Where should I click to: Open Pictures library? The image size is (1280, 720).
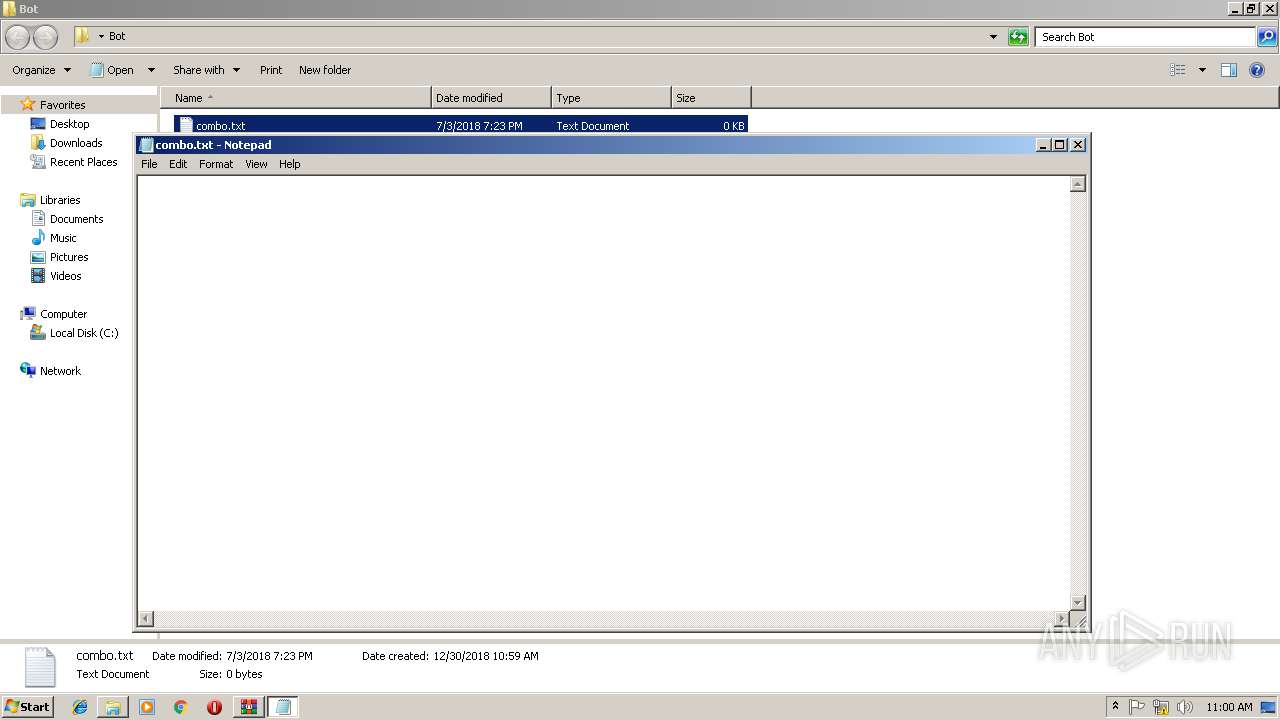69,257
